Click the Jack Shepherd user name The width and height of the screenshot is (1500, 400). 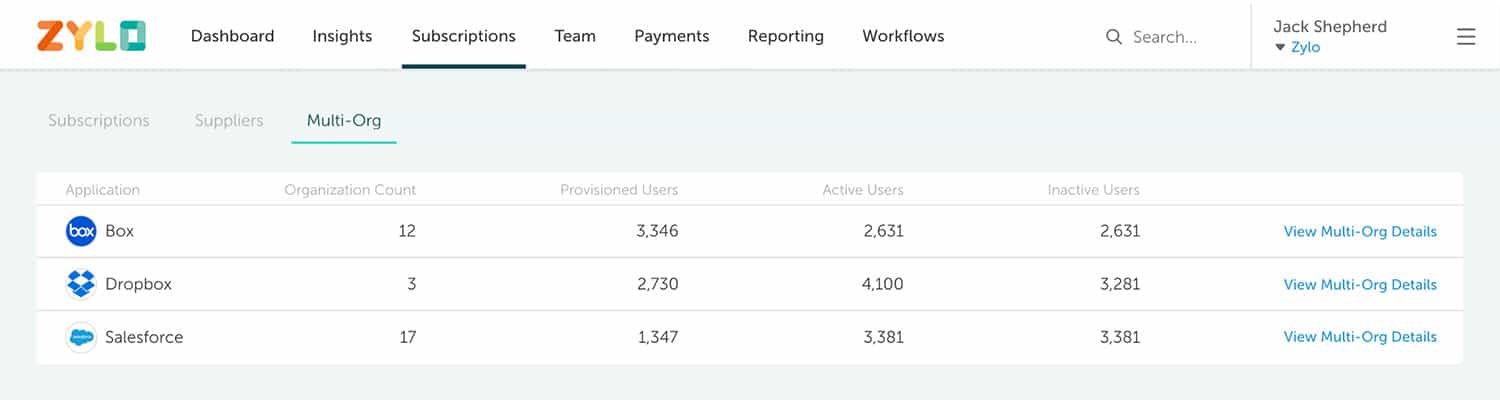click(1330, 27)
